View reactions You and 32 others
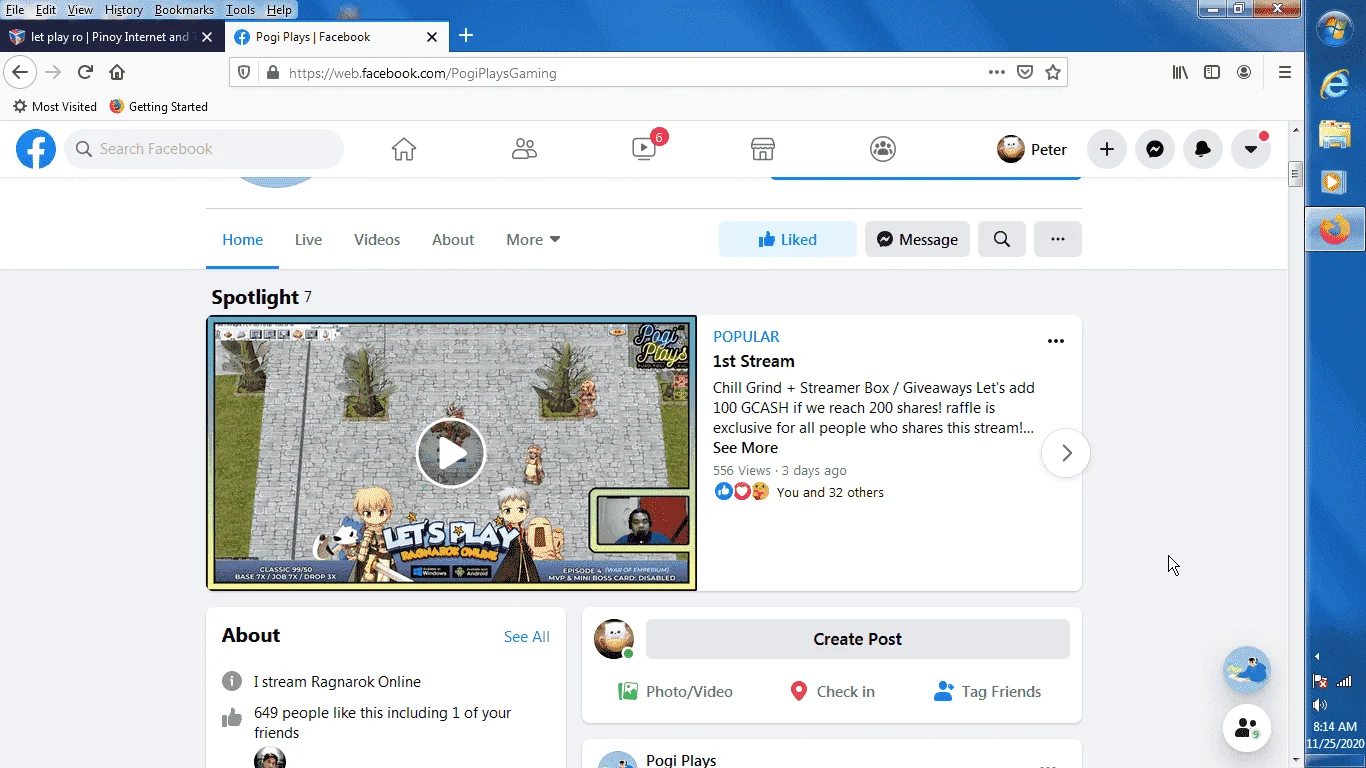The width and height of the screenshot is (1366, 768). [x=830, y=492]
